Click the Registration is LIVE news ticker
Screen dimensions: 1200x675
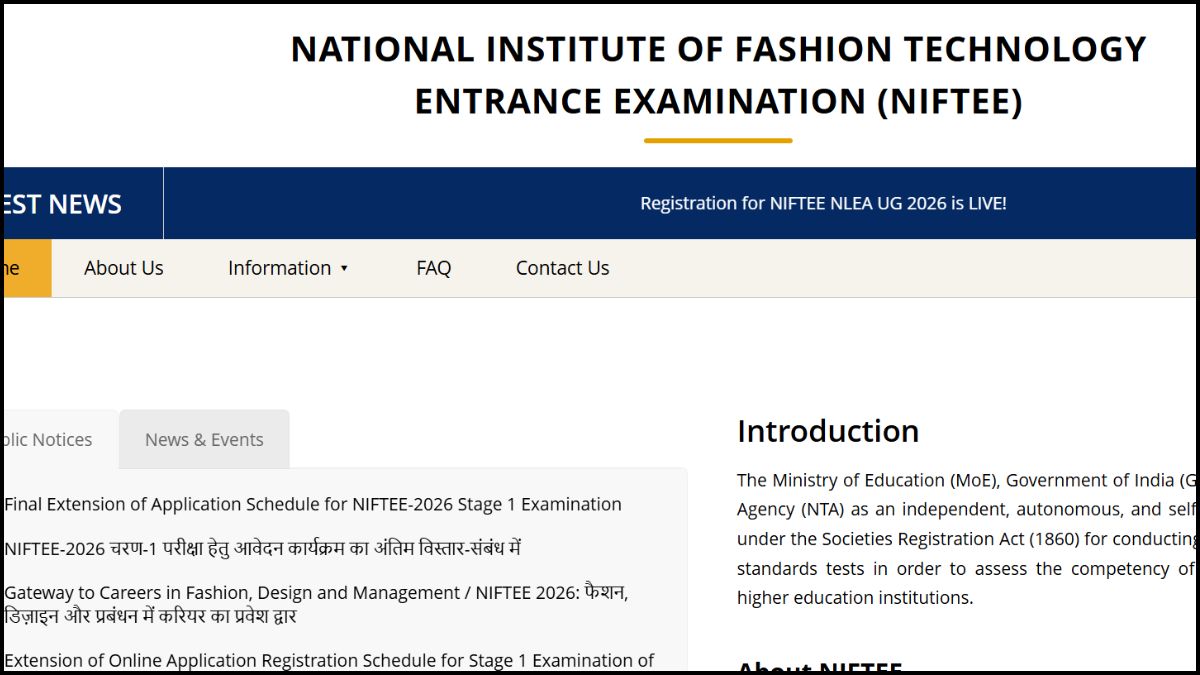coord(822,203)
